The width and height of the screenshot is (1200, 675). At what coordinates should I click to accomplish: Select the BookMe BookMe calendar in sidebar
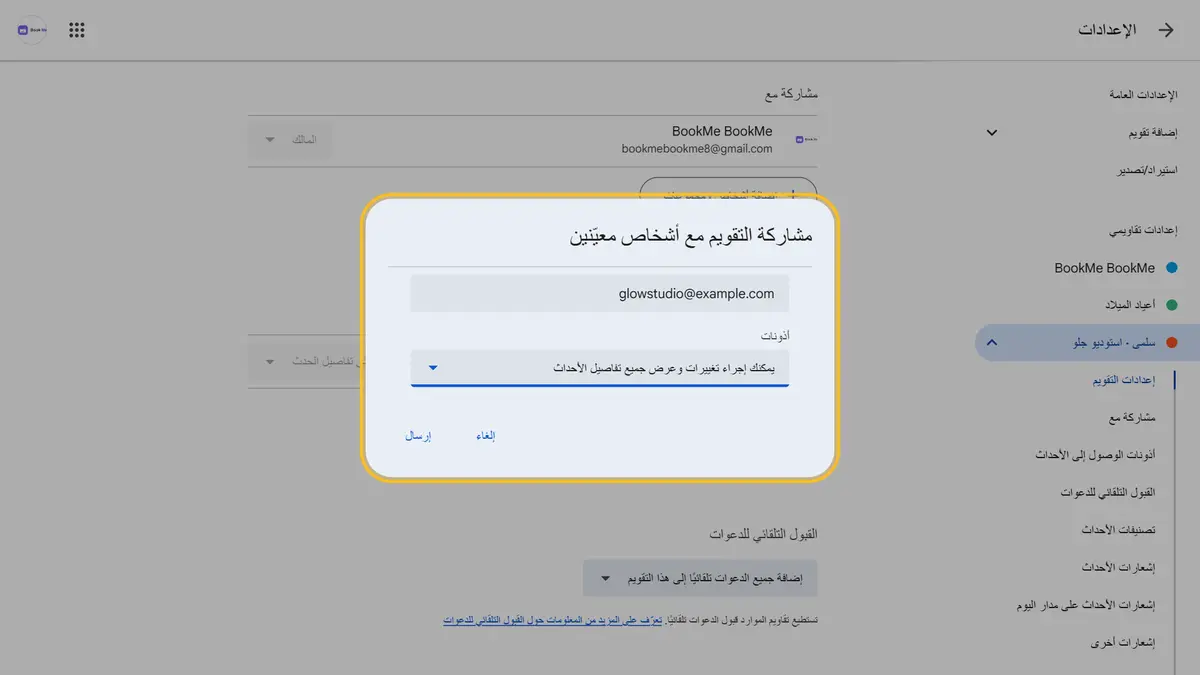[1105, 268]
